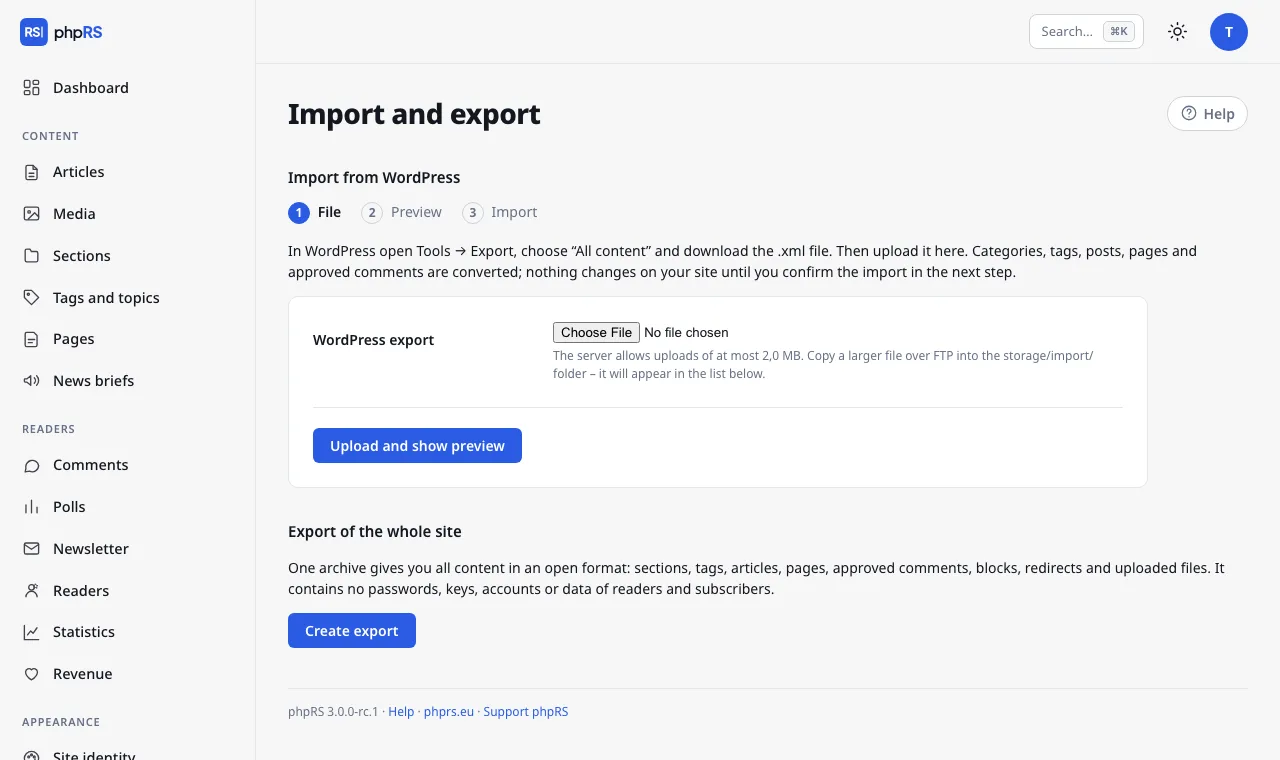Click the Dashboard grid icon
This screenshot has width=1280, height=760.
(32, 88)
